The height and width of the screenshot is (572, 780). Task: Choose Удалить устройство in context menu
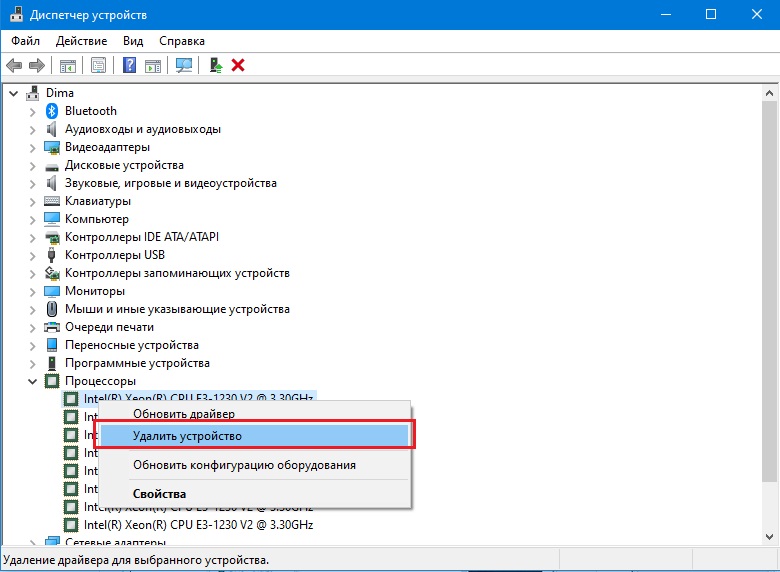255,436
